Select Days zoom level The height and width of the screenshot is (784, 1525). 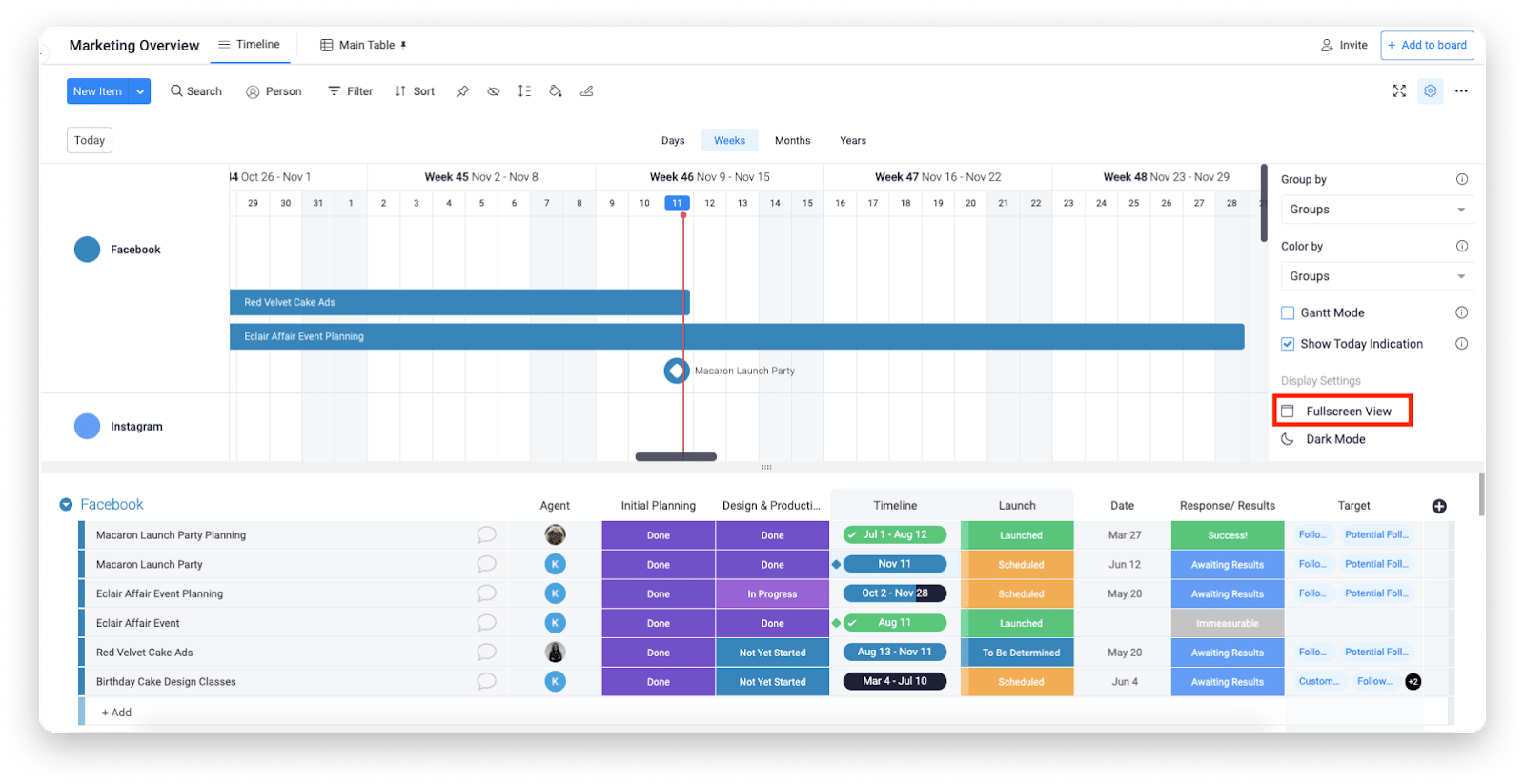(673, 140)
